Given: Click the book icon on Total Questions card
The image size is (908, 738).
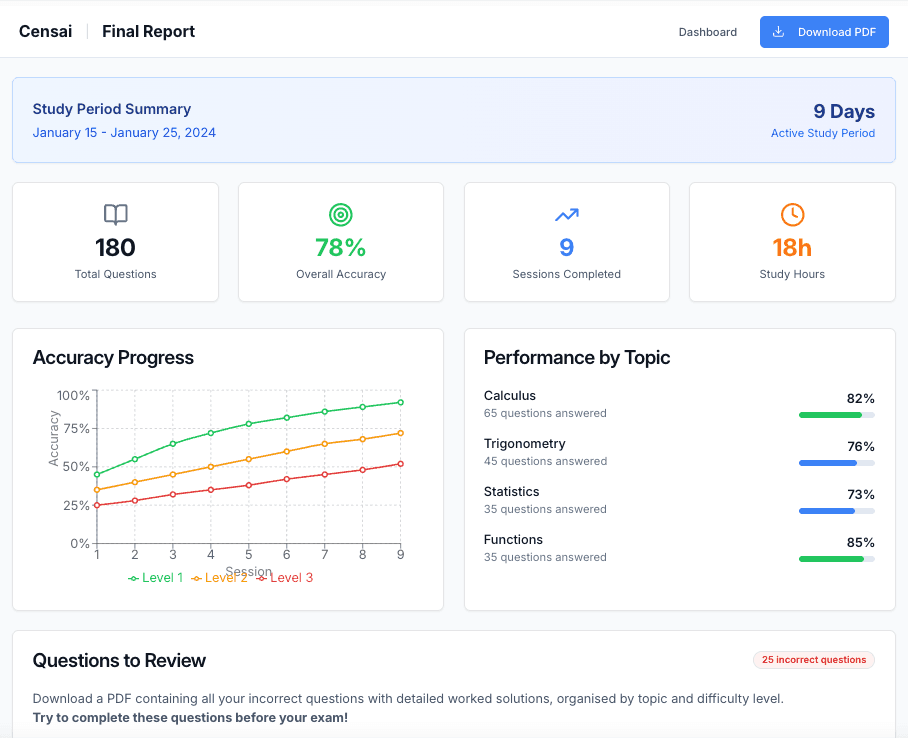Looking at the screenshot, I should [x=115, y=214].
